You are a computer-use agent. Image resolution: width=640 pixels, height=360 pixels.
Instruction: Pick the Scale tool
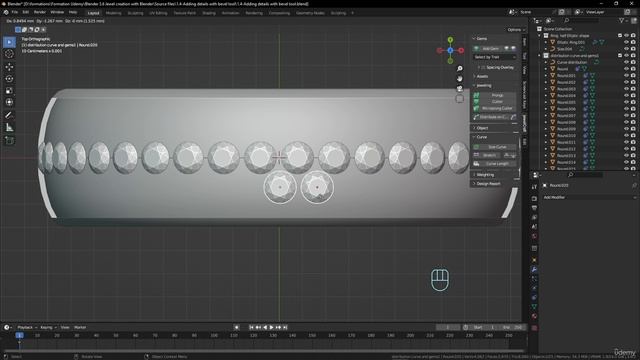[9, 91]
